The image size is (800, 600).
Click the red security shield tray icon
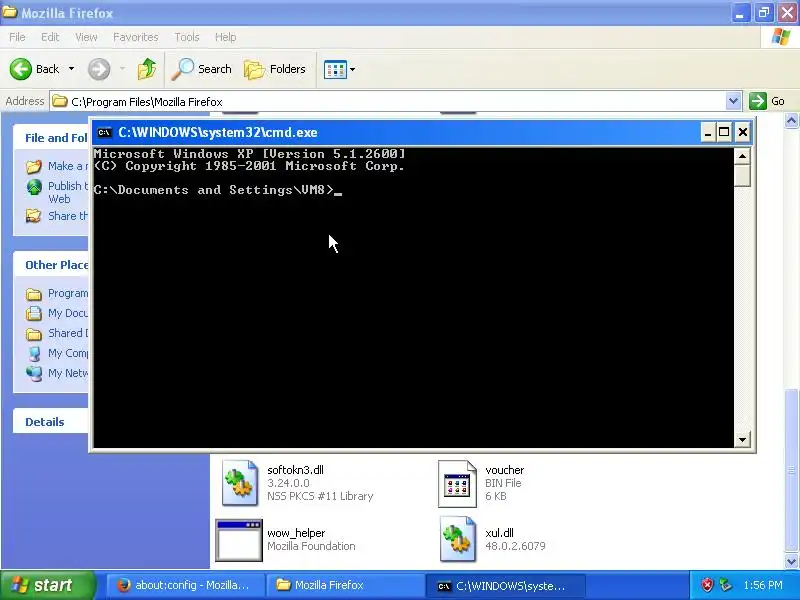707,585
